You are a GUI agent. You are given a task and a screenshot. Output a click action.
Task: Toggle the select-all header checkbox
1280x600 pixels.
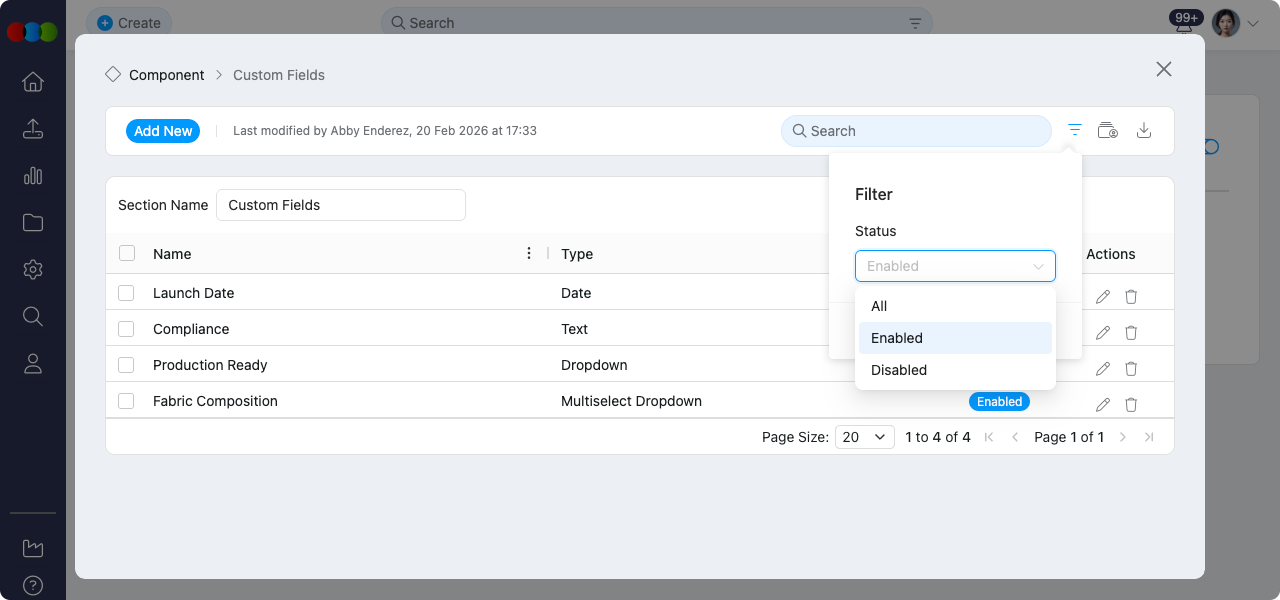[x=127, y=254]
